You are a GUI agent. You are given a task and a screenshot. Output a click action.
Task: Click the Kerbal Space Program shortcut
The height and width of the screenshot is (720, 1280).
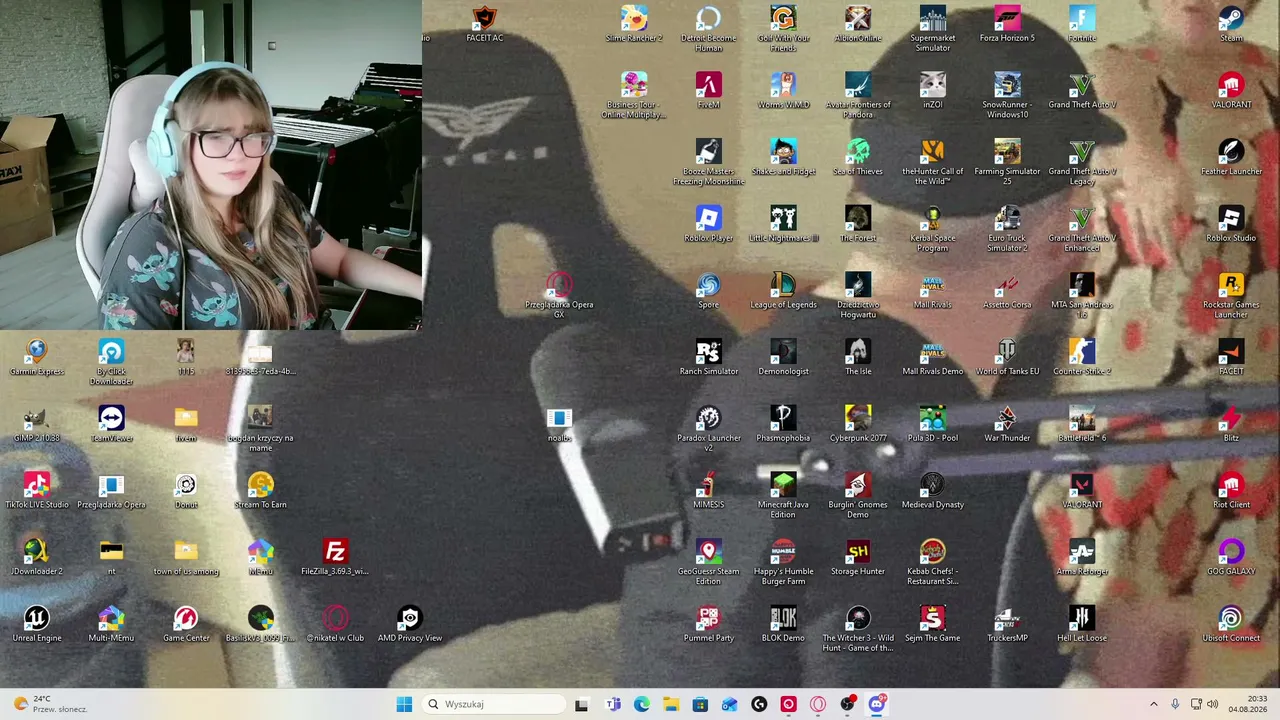pyautogui.click(x=932, y=229)
